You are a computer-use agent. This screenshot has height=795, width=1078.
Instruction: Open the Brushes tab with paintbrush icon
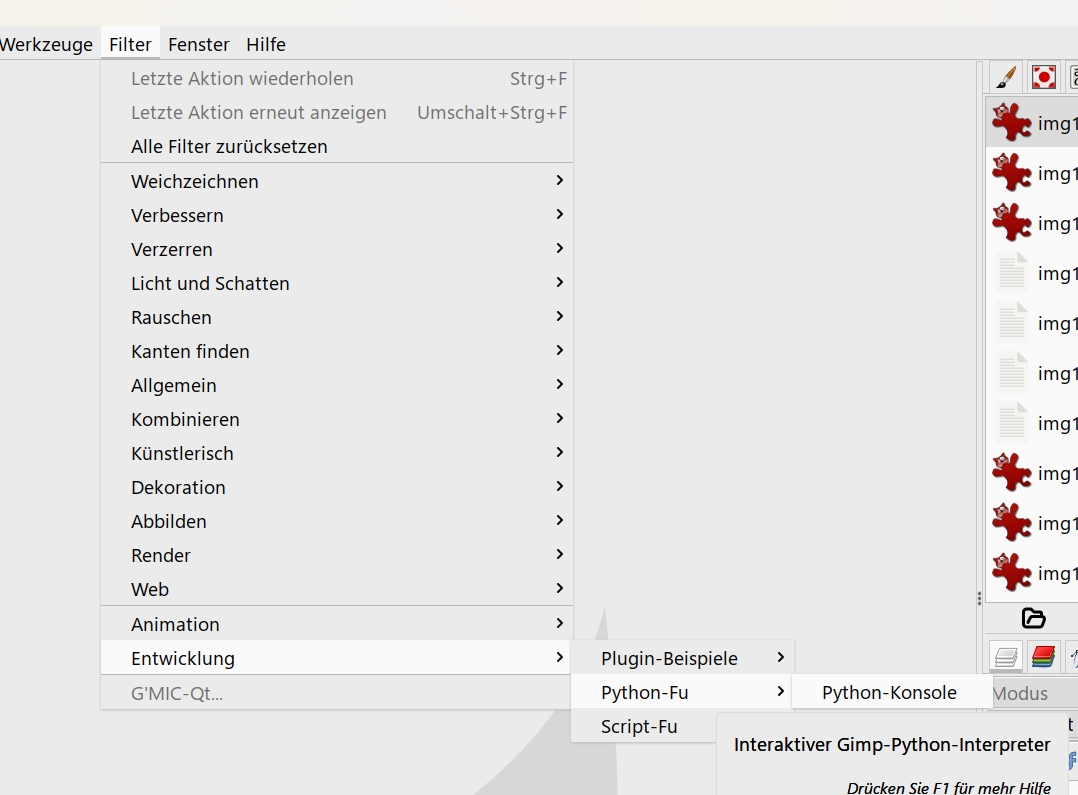(1006, 77)
